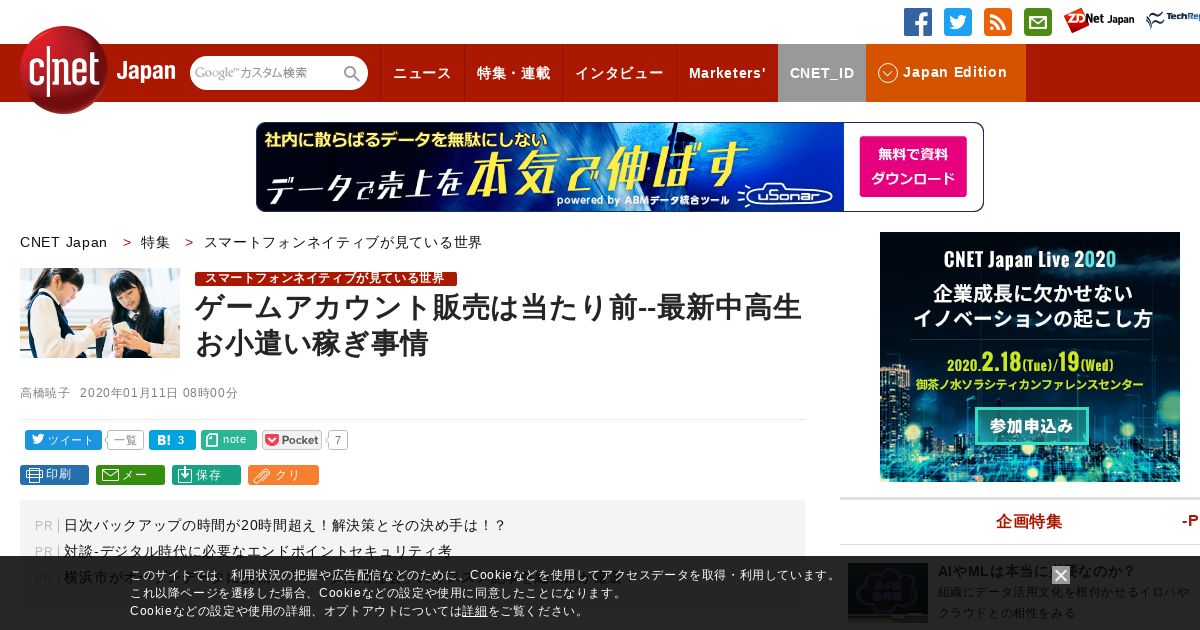Close the cookie notice banner
Screen dimensions: 1200x630
1061,575
